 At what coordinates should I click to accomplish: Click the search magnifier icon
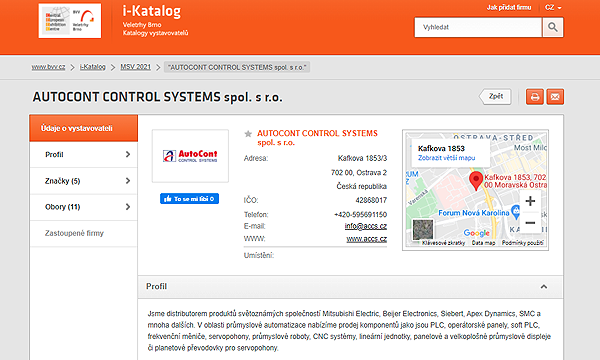553,27
